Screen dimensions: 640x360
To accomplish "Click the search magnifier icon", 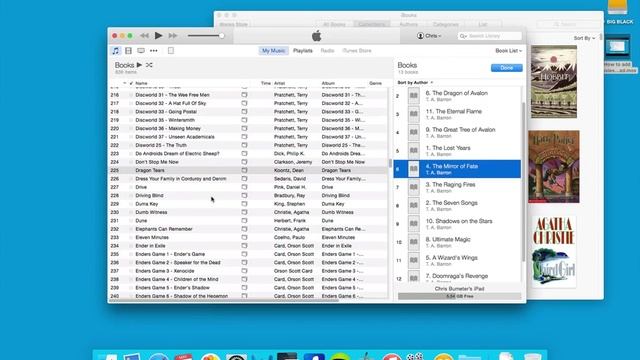I will coord(463,36).
